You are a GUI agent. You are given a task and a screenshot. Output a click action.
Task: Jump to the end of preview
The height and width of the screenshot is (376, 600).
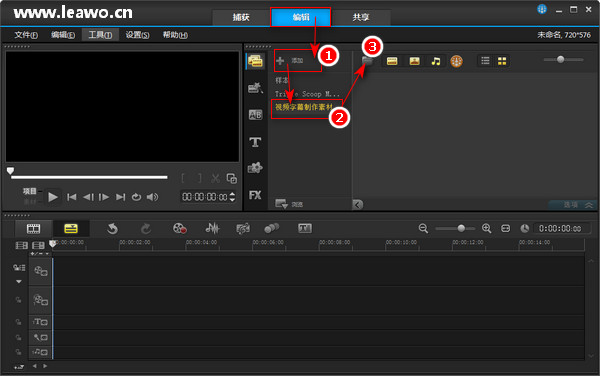(121, 197)
